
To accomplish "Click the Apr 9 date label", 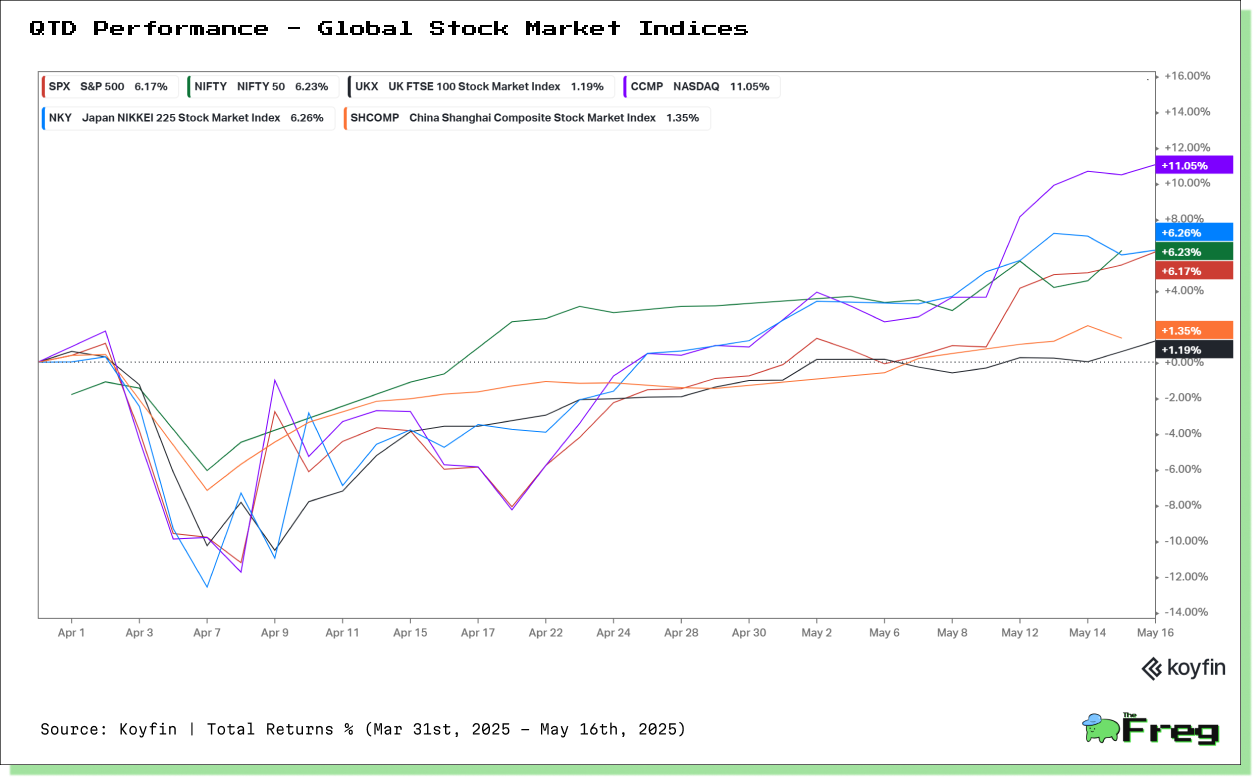I will pyautogui.click(x=275, y=633).
